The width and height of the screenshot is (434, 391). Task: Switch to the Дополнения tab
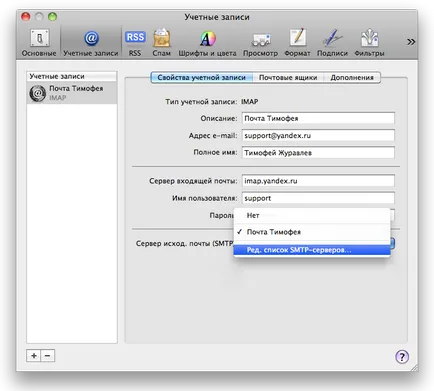(x=352, y=77)
